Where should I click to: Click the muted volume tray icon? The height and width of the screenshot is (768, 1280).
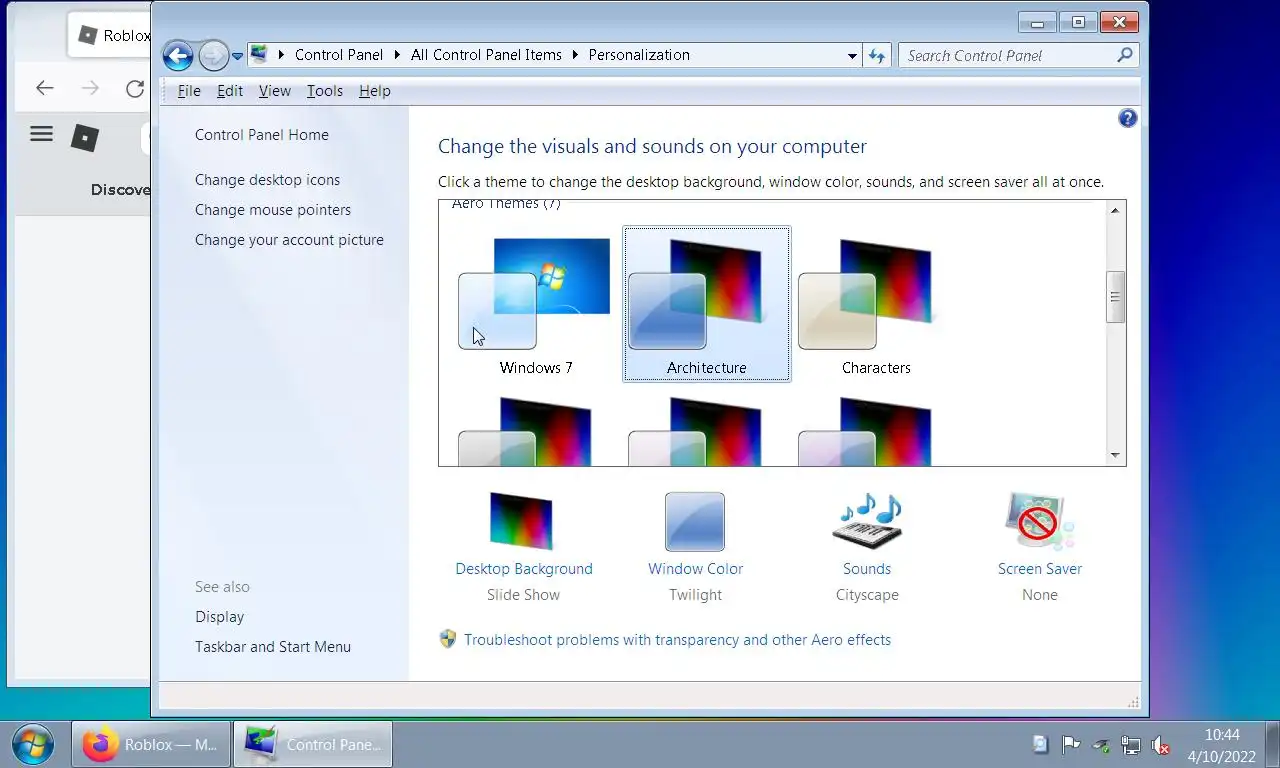[1161, 745]
